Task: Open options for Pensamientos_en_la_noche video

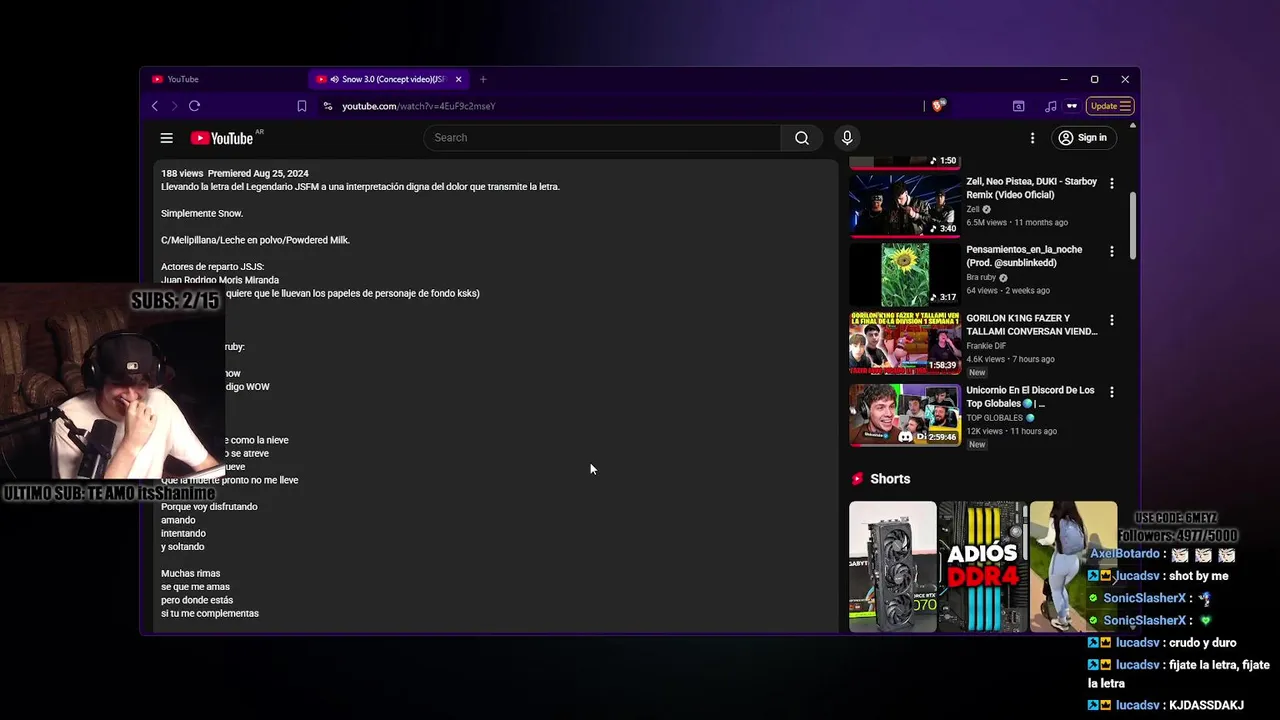Action: 1111,252
